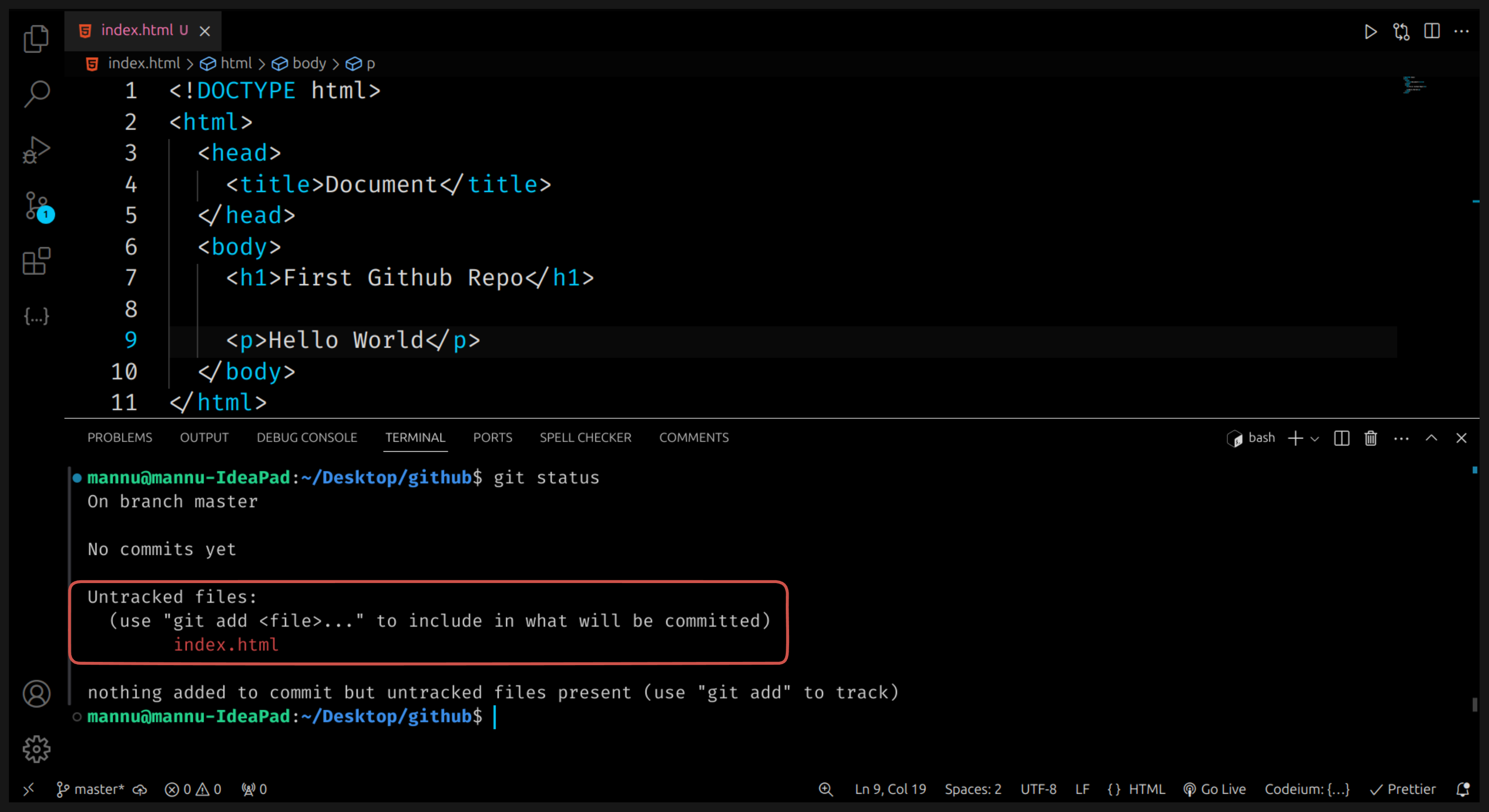Open the Codeium braces sidebar icon
Screen dimensions: 1489x812
36,316
